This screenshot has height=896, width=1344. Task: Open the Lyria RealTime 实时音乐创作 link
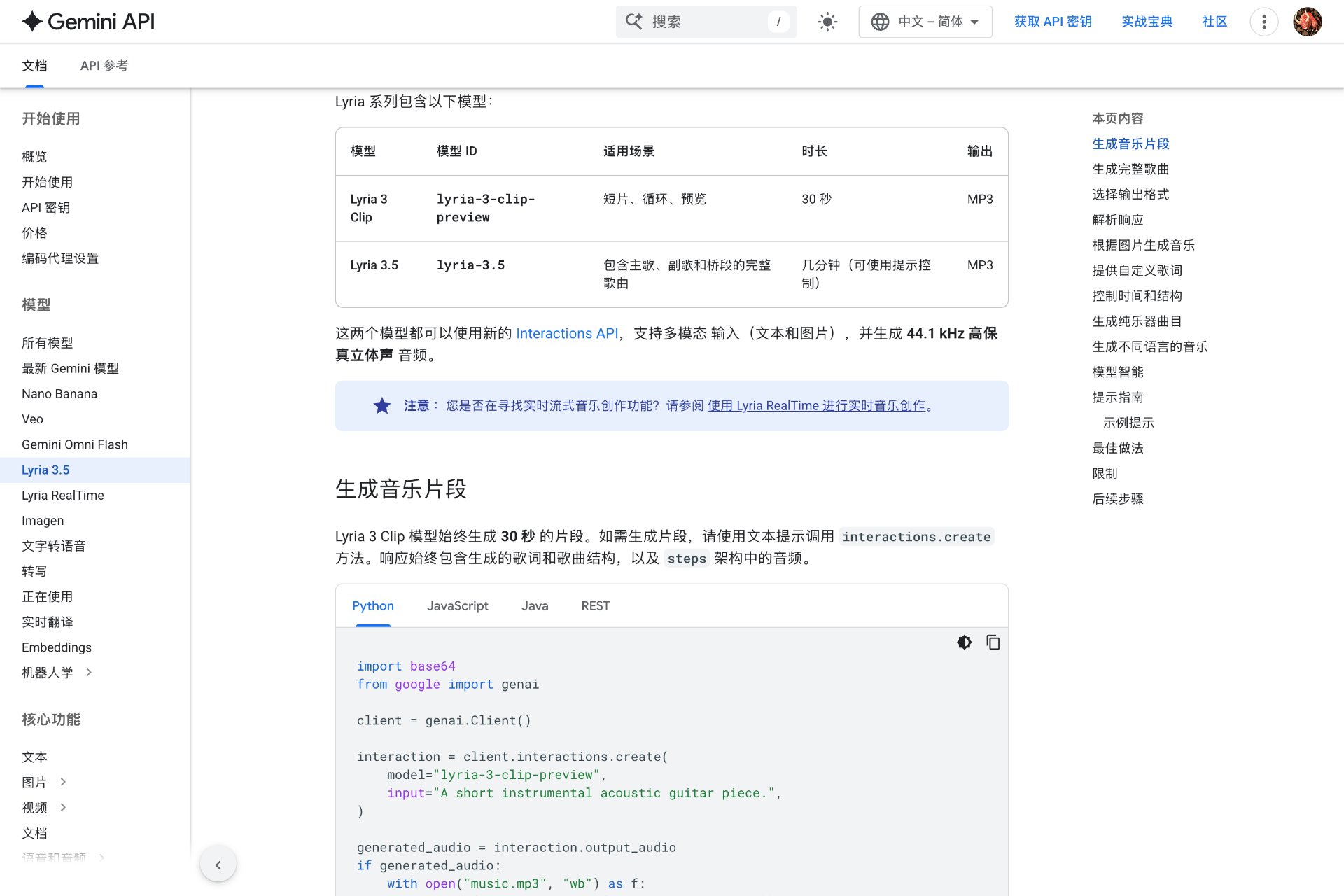click(x=816, y=406)
